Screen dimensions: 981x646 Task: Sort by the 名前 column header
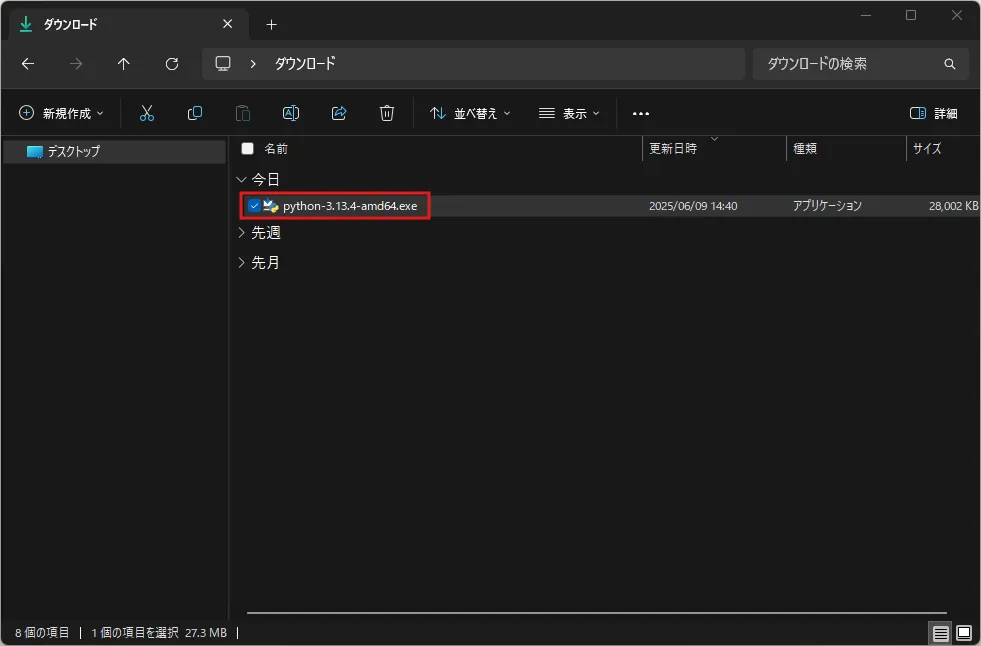(x=276, y=149)
